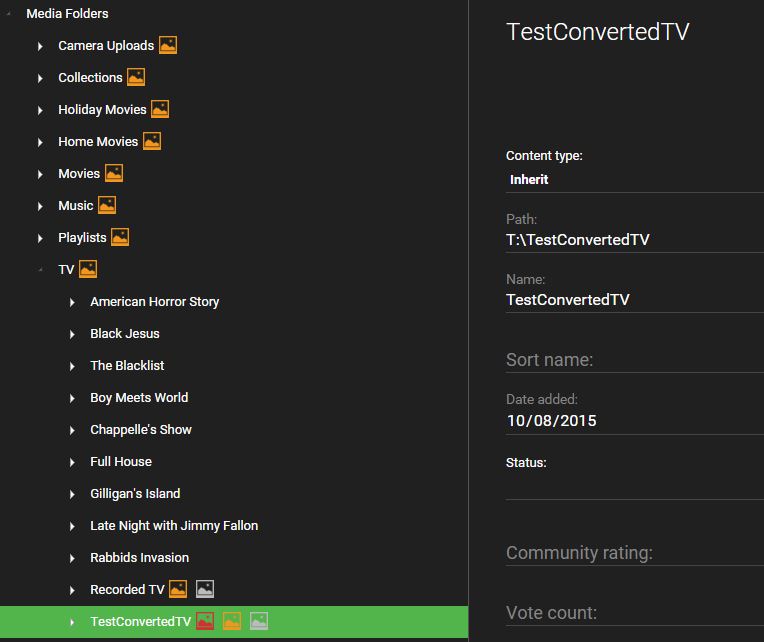Expand Recorded TV arrow
This screenshot has height=642, width=764.
pyautogui.click(x=72, y=590)
